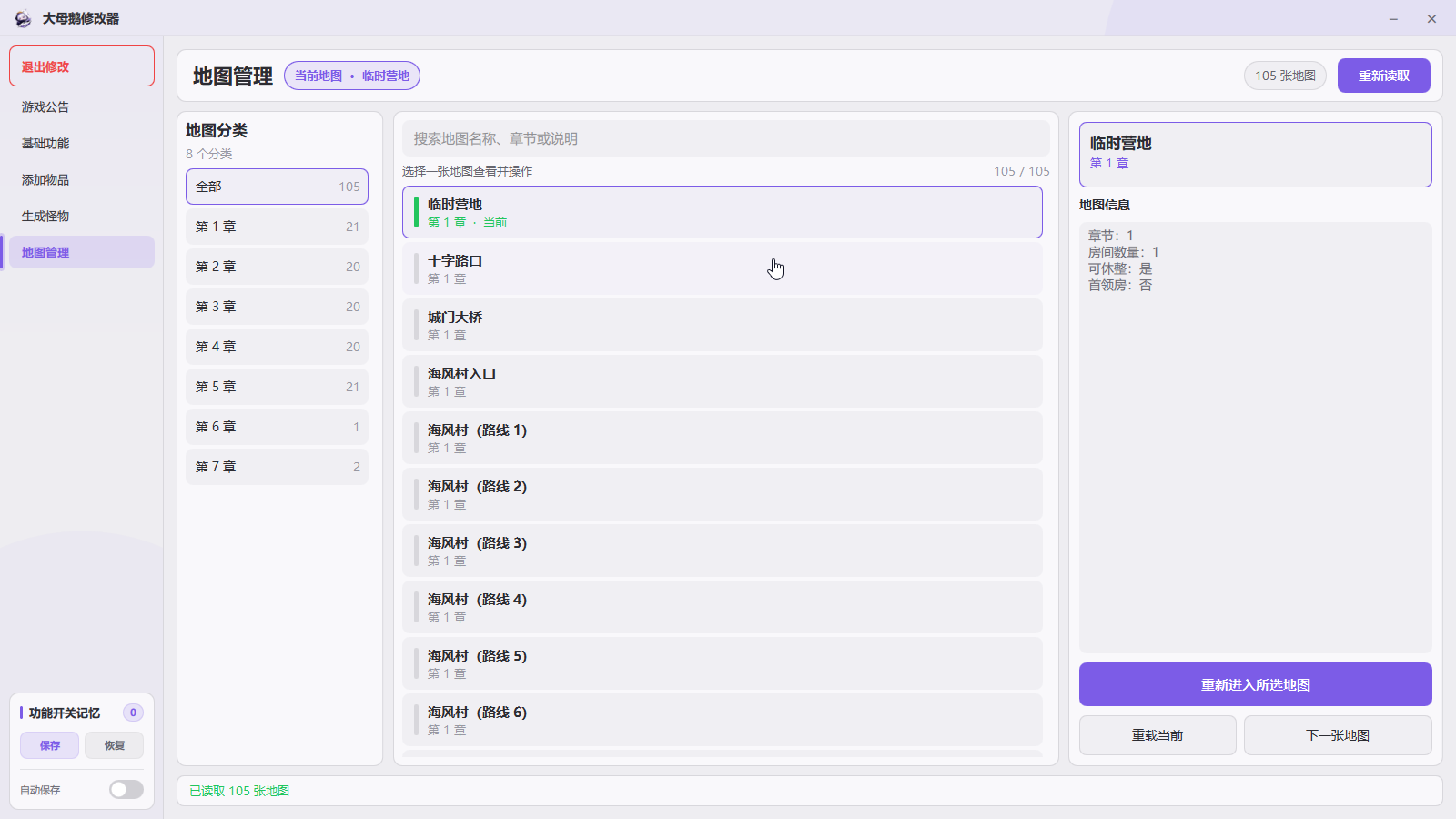Open 添加物品 sidebar page

click(x=82, y=179)
